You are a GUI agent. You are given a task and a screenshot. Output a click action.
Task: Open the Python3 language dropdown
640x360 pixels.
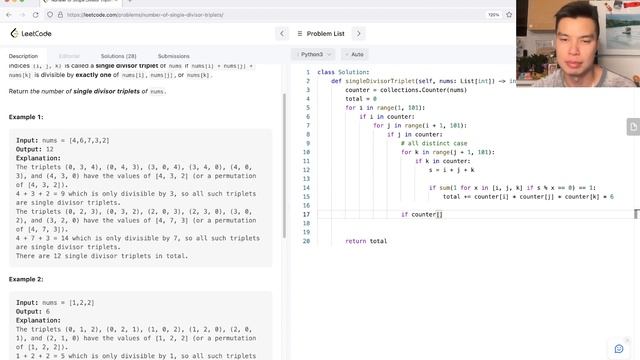[x=313, y=54]
